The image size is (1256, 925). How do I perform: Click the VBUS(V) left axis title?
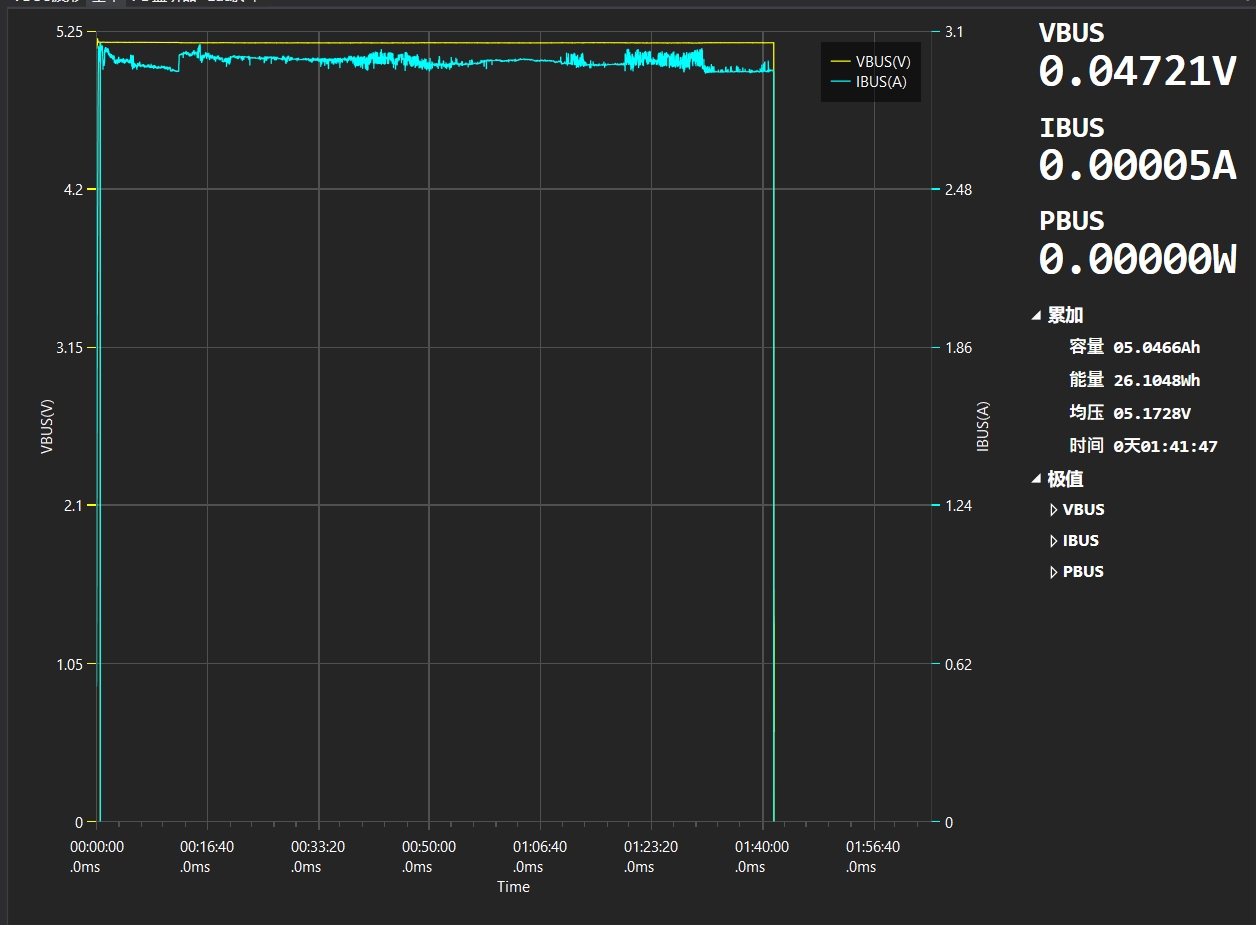(46, 426)
